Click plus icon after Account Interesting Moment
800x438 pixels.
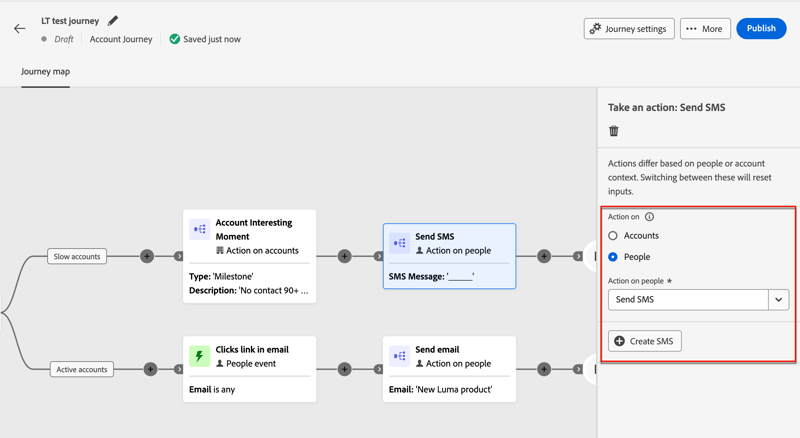(x=344, y=257)
